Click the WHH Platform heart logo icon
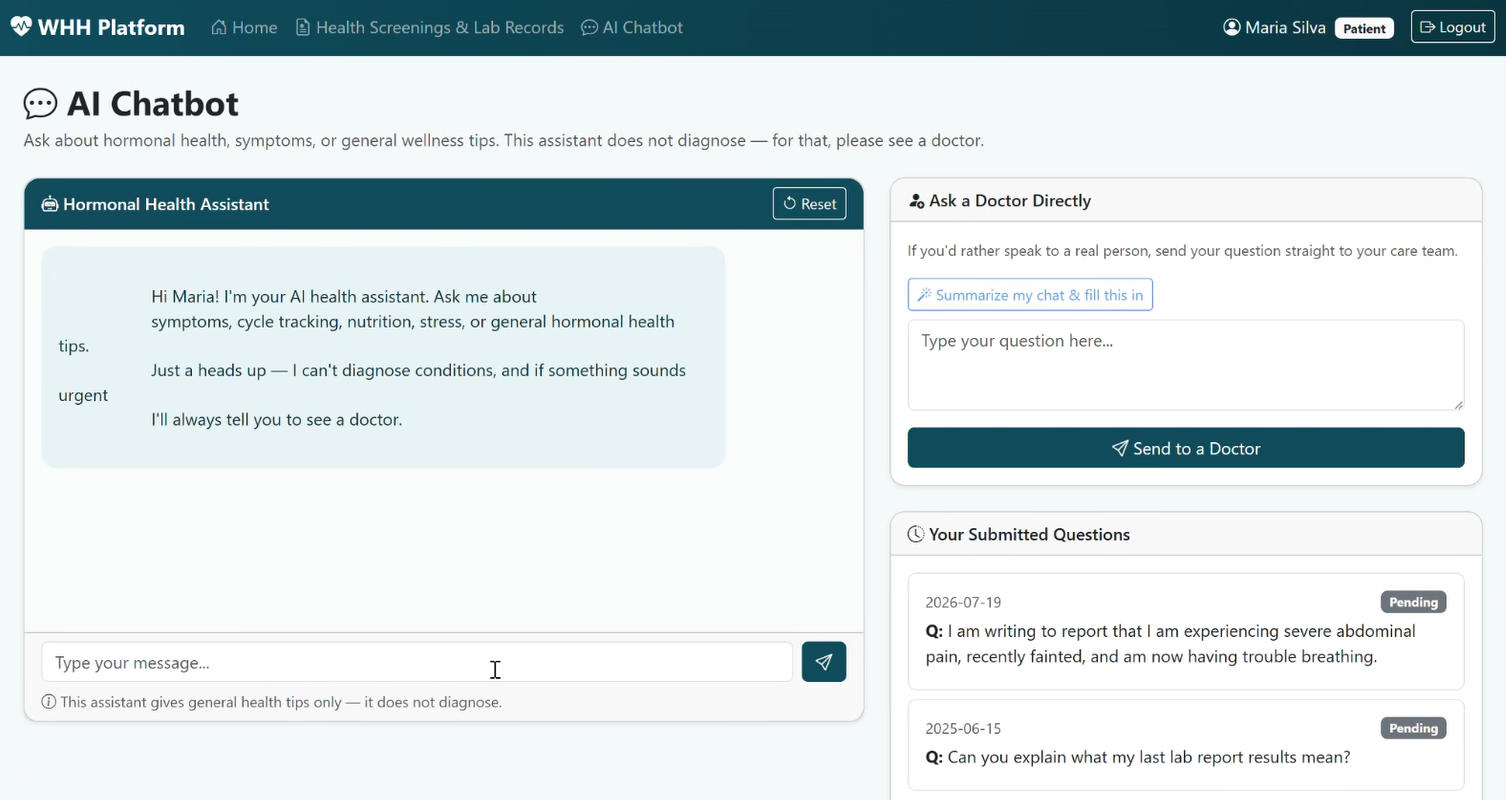Screen dimensions: 1506x800 coord(21,27)
